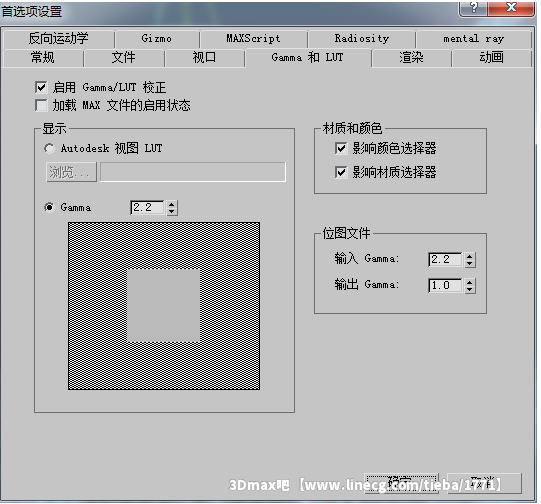Click the Gamma 和 LUT tab

click(308, 58)
